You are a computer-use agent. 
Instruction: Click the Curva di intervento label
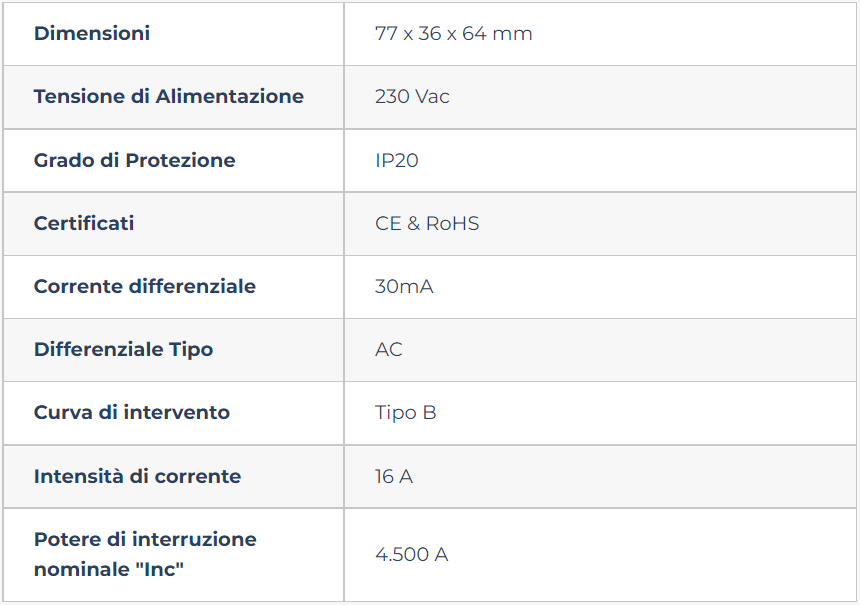click(132, 412)
